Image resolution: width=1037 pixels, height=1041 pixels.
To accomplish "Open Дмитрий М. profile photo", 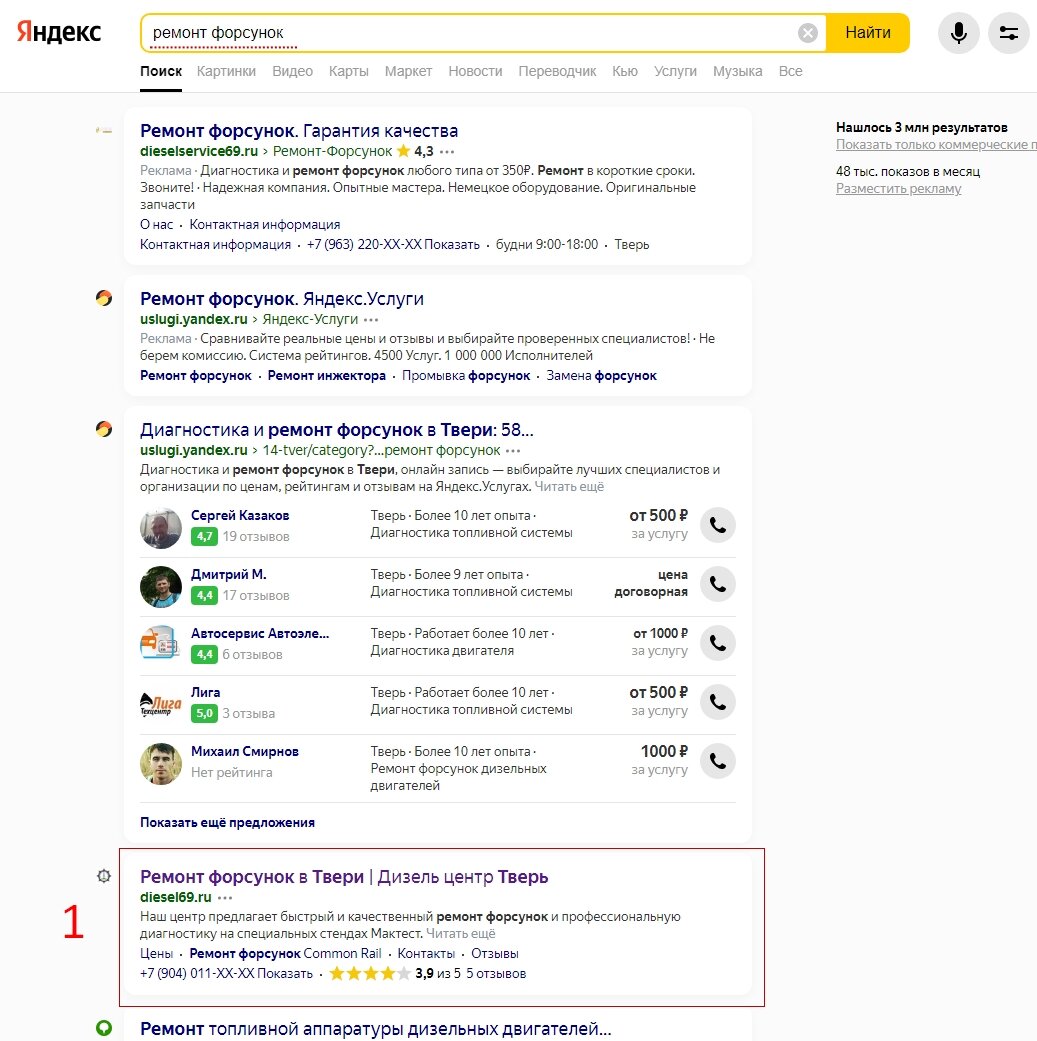I will click(x=161, y=587).
